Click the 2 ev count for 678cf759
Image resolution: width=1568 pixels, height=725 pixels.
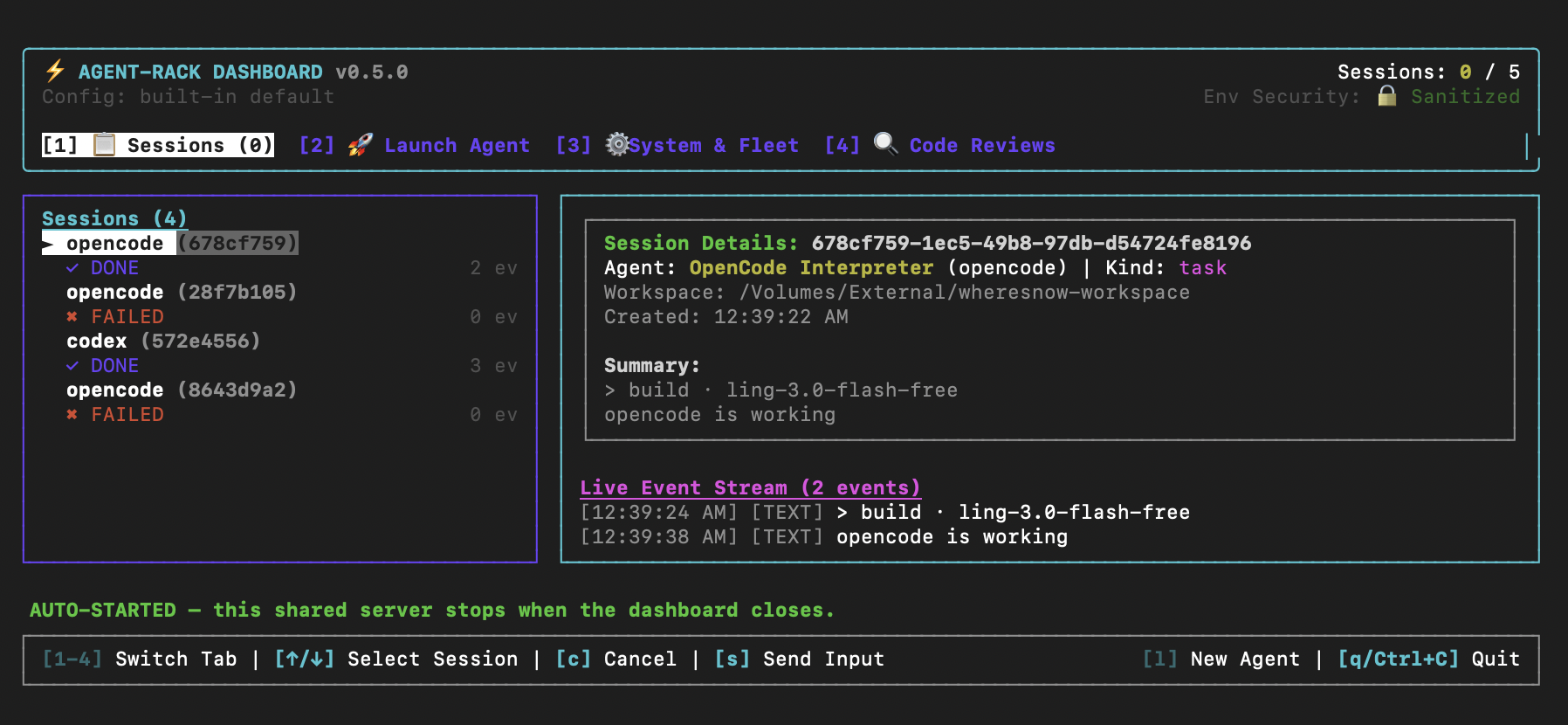tap(493, 267)
